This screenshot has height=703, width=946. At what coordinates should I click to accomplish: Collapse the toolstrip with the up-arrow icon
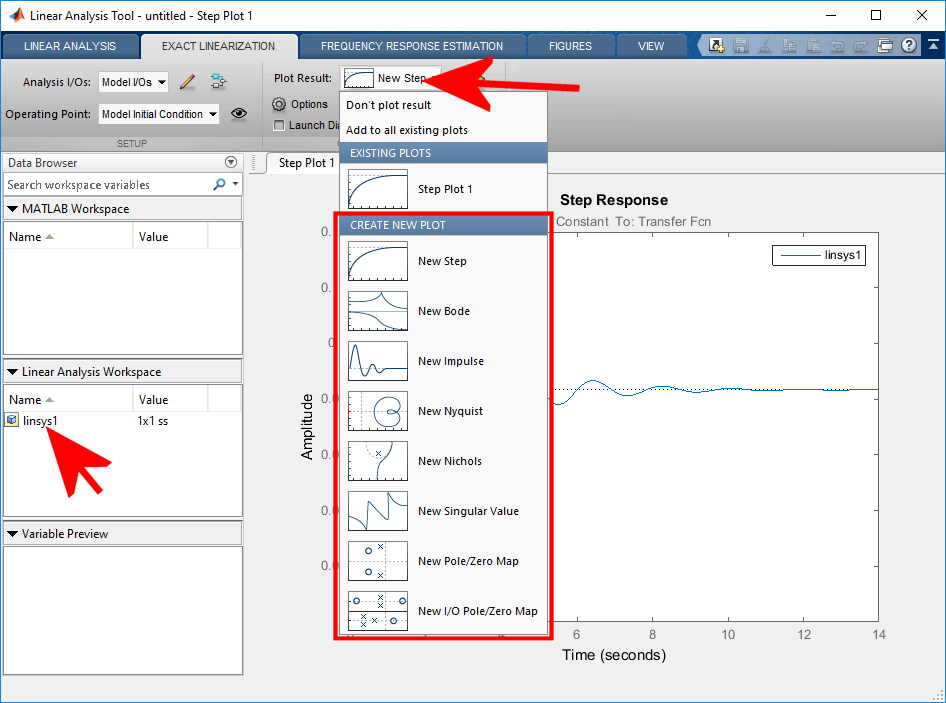[x=934, y=45]
